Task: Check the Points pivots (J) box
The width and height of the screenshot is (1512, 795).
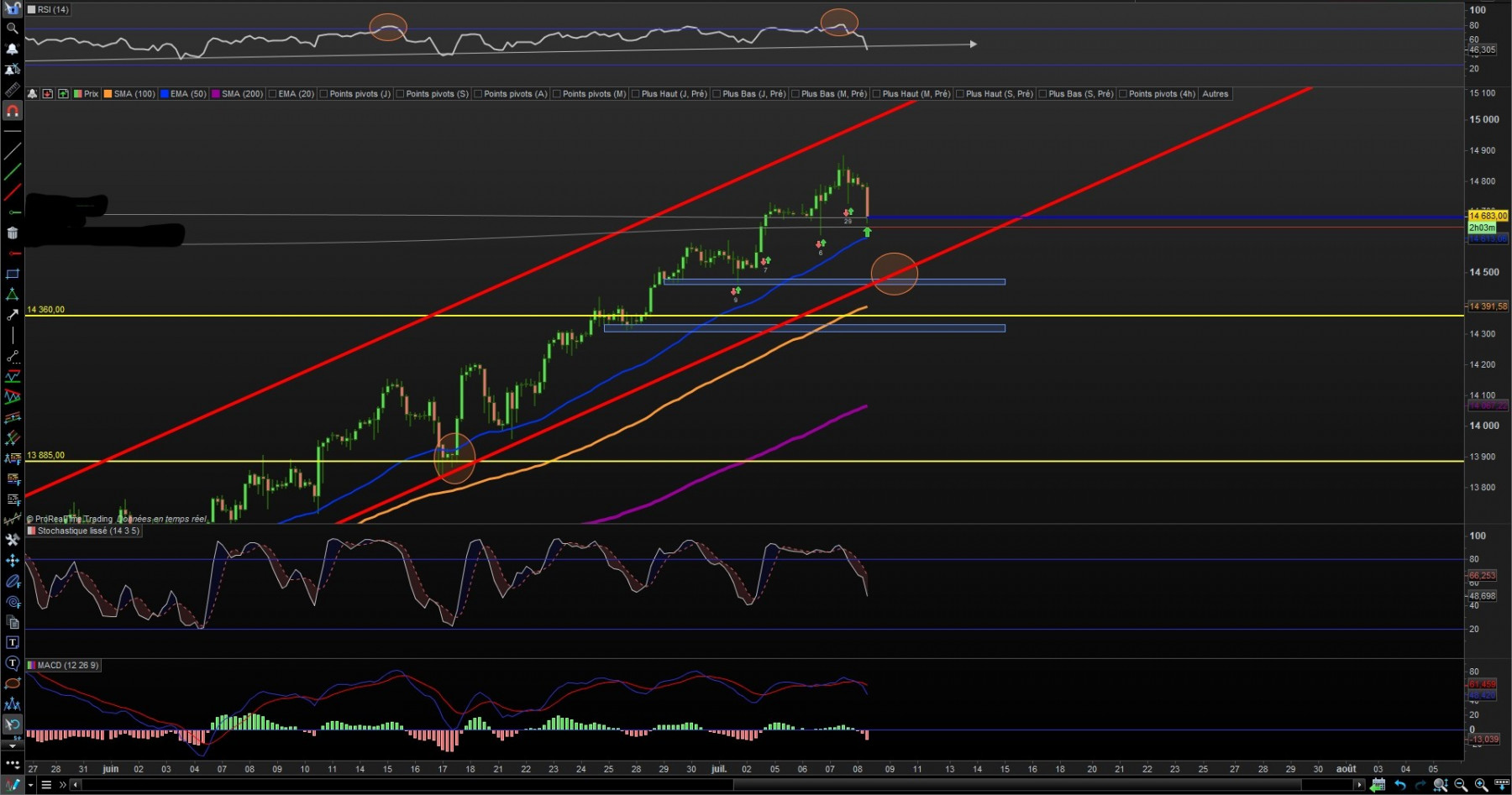Action: point(323,94)
